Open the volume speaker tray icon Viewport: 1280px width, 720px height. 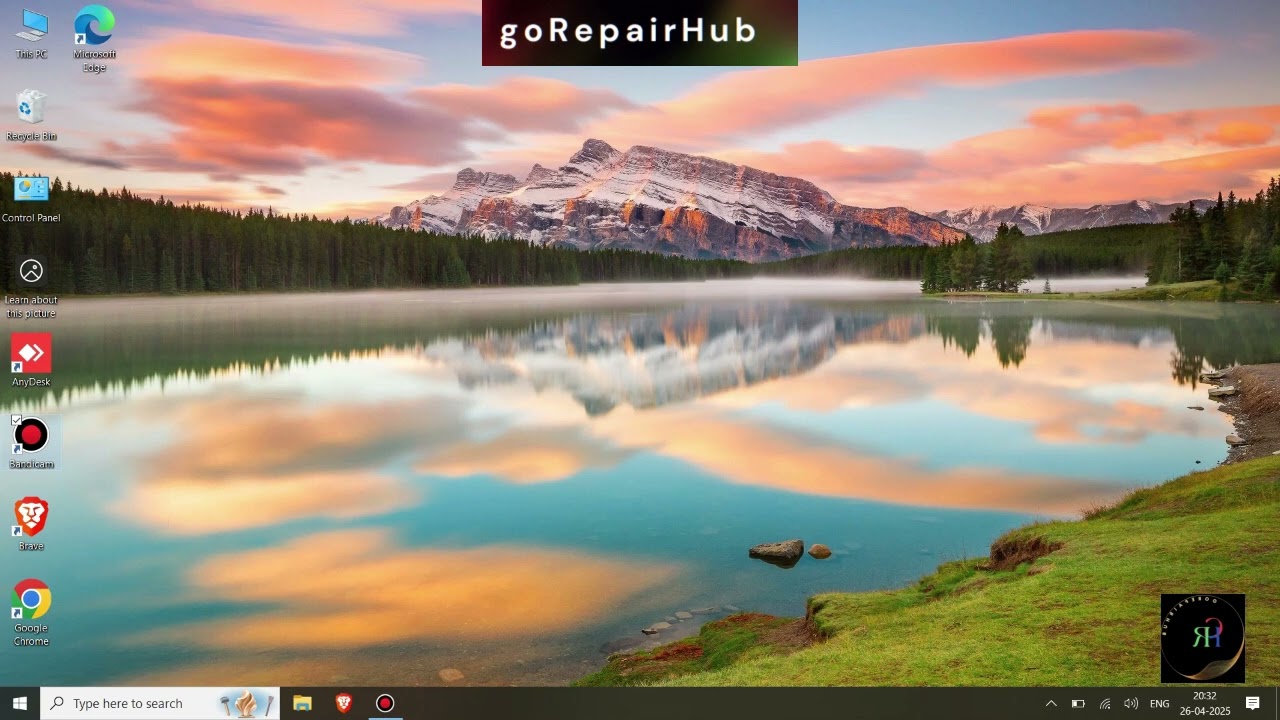tap(1131, 703)
